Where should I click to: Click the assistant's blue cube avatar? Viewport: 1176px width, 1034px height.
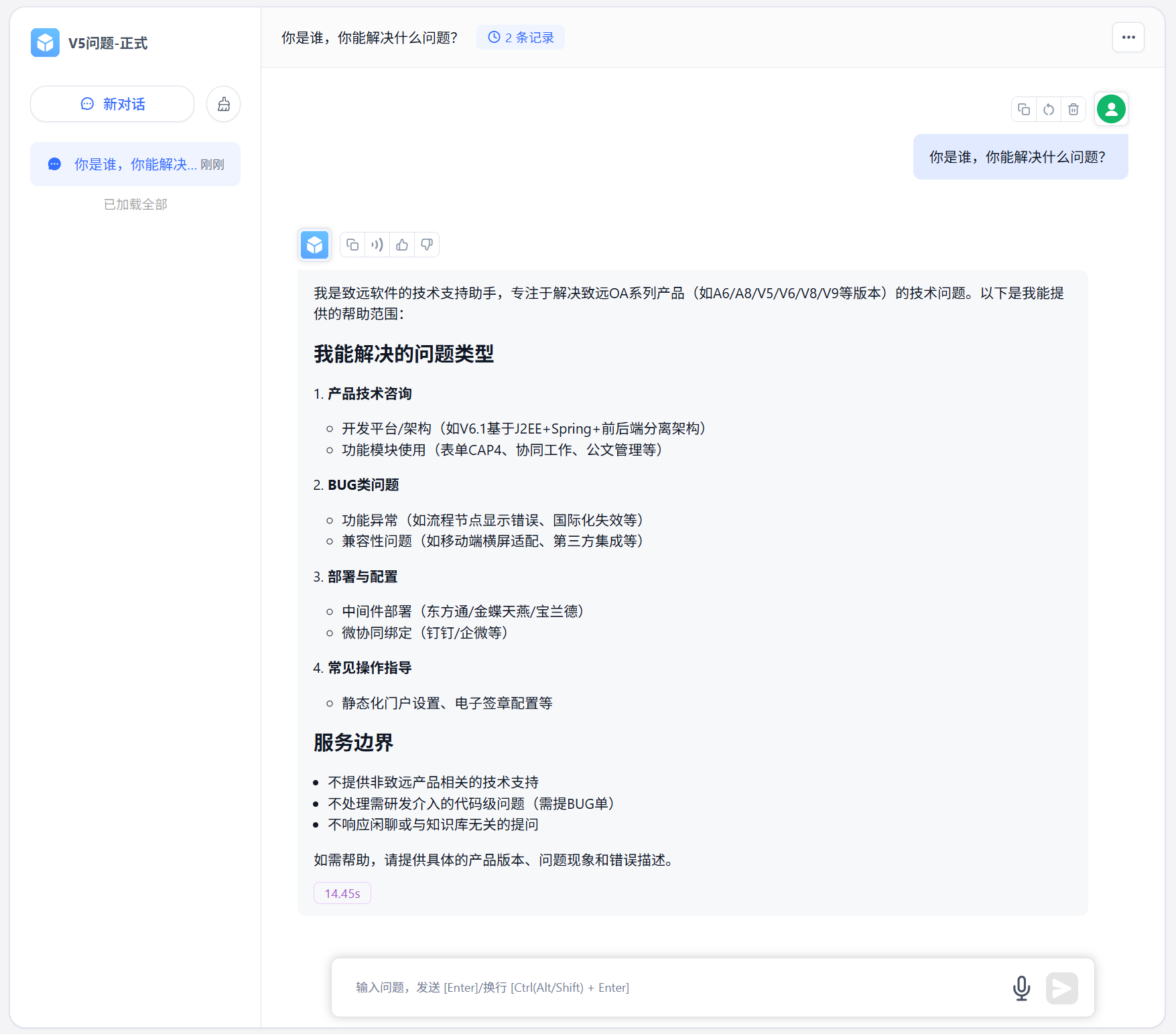coord(315,245)
